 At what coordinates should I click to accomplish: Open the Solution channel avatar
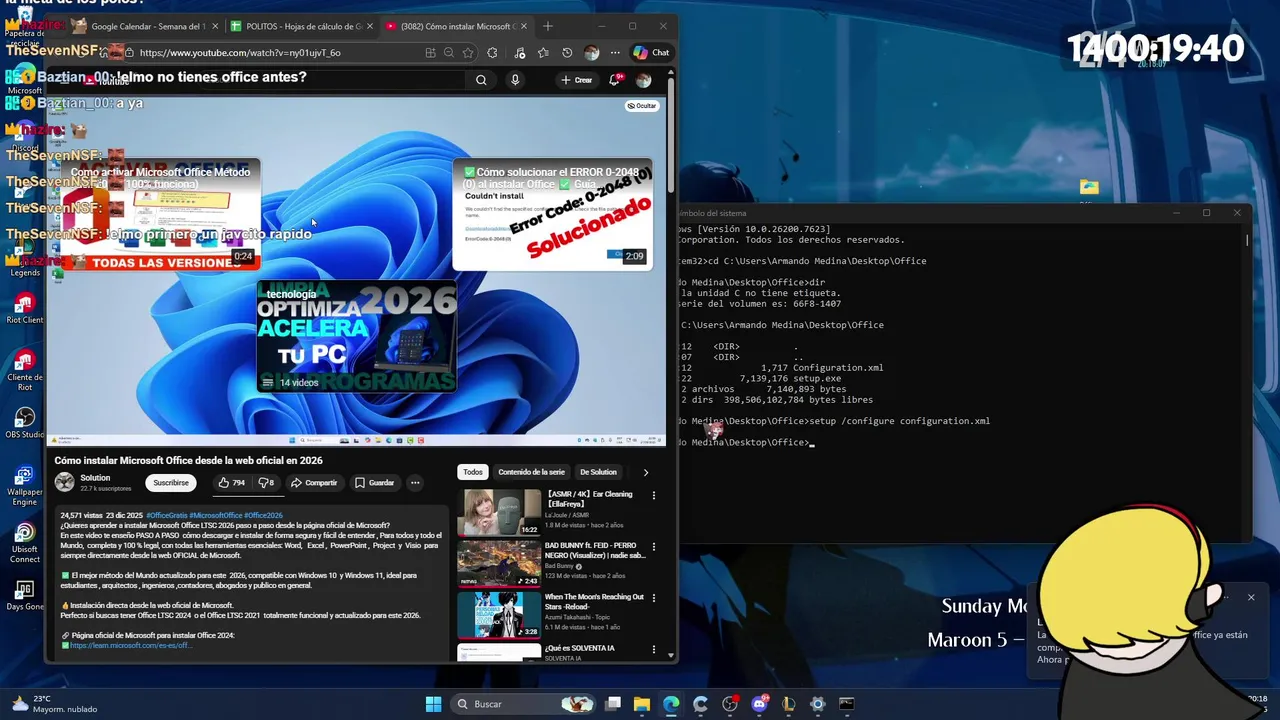(65, 482)
